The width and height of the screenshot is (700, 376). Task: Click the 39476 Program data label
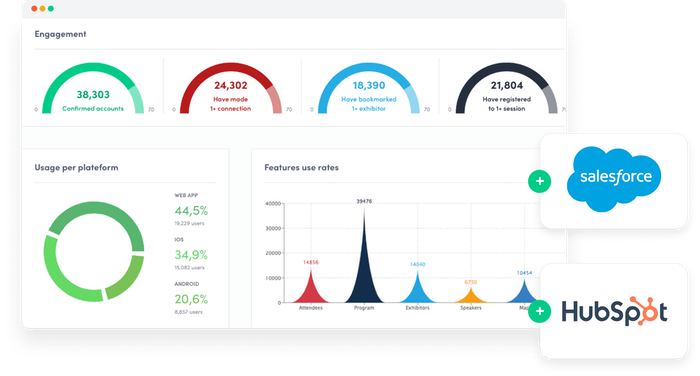[x=364, y=201]
